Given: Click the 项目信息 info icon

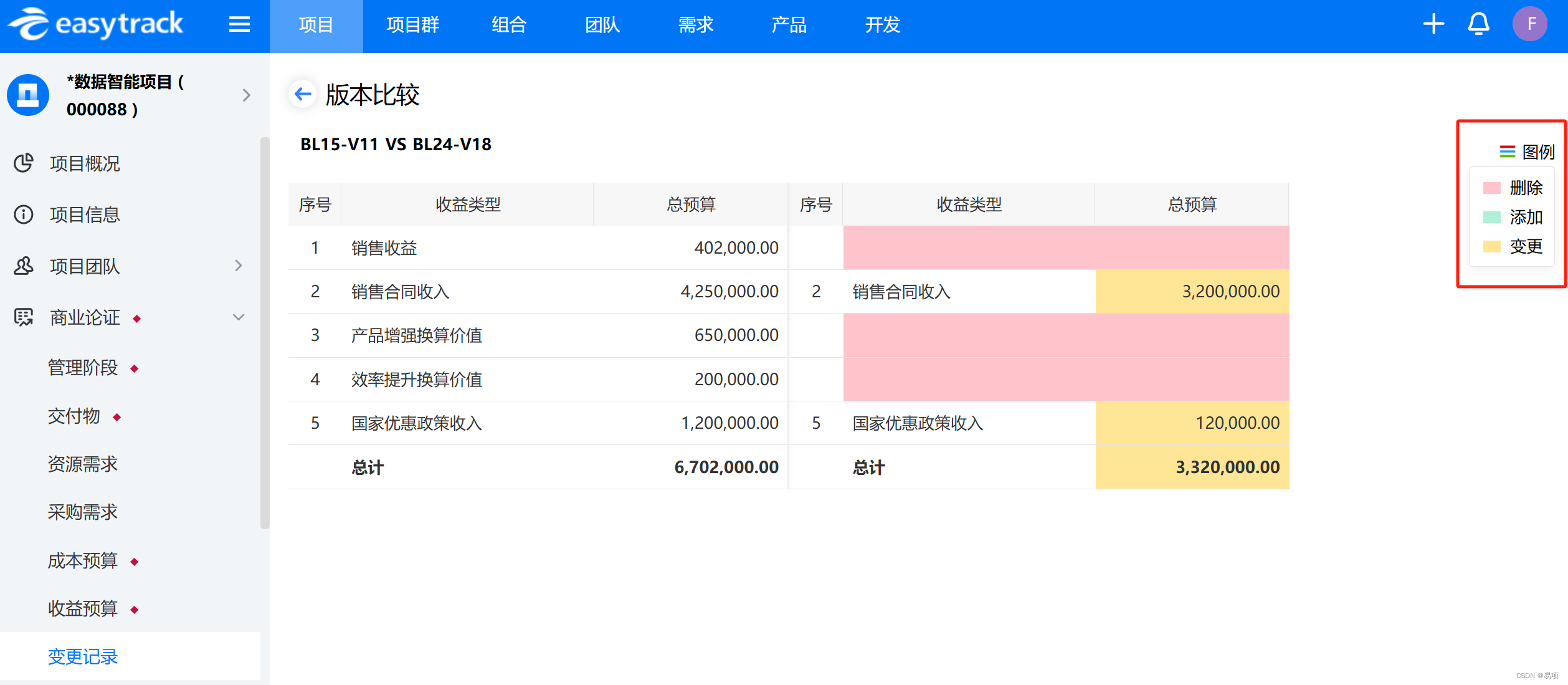Looking at the screenshot, I should tap(24, 214).
